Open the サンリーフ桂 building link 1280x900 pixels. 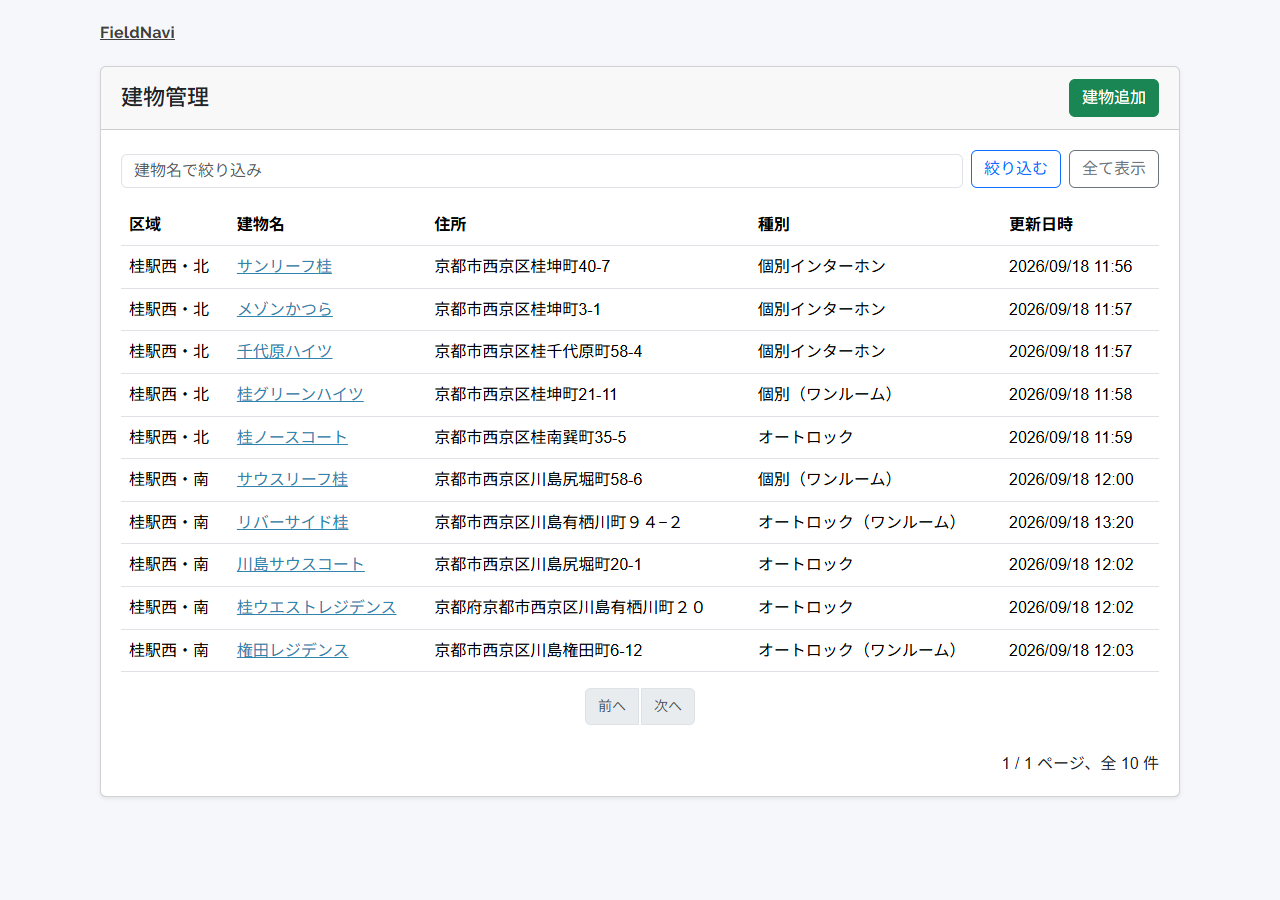(x=284, y=267)
